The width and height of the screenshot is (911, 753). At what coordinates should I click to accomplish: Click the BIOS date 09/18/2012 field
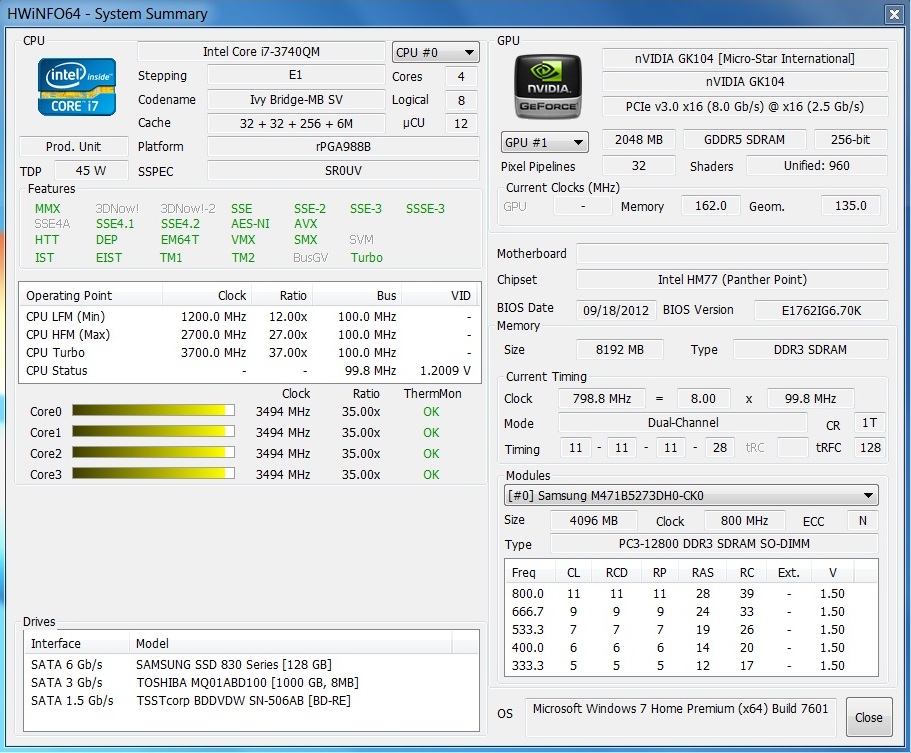click(x=616, y=310)
